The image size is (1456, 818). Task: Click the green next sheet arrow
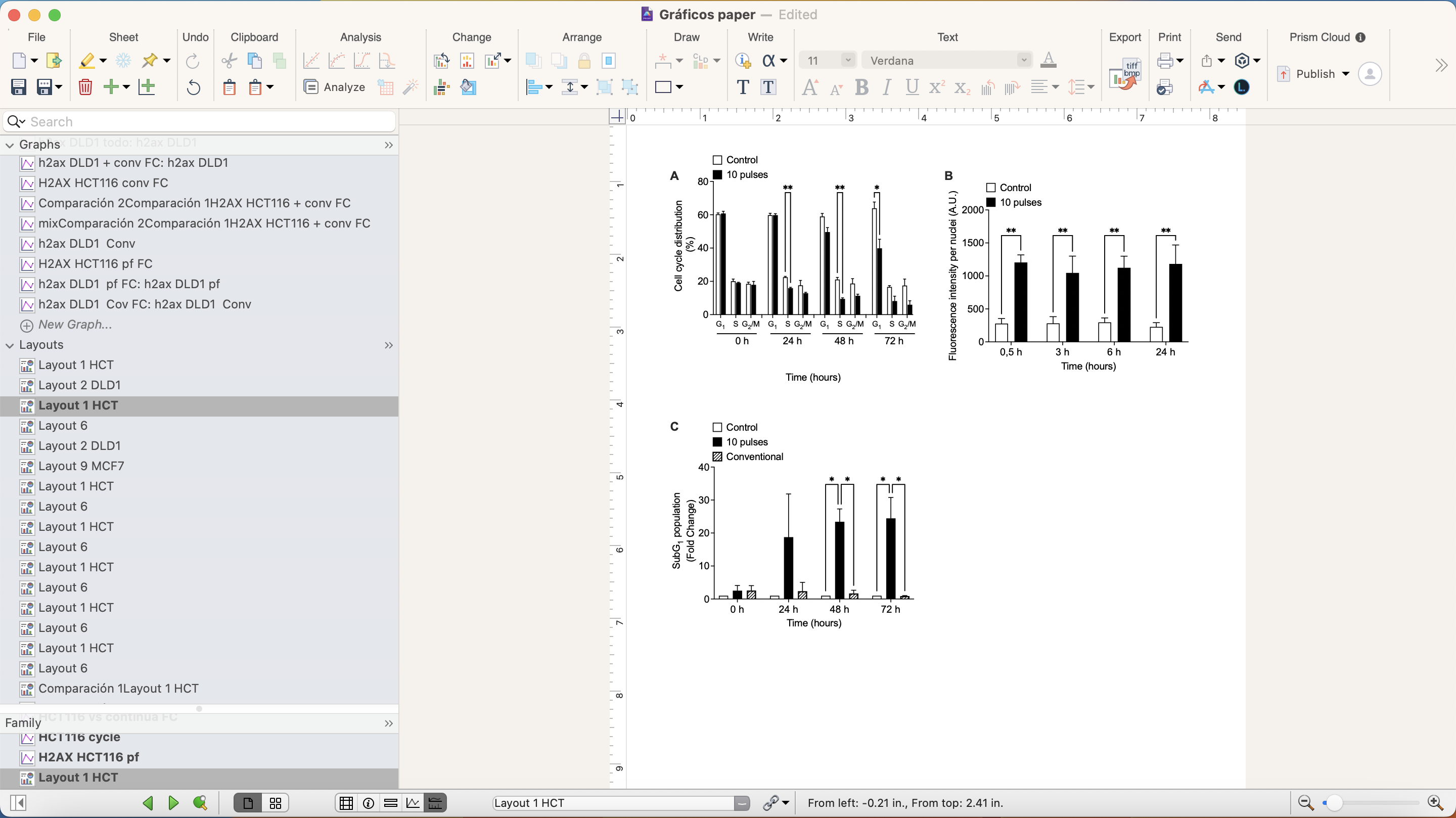point(173,803)
